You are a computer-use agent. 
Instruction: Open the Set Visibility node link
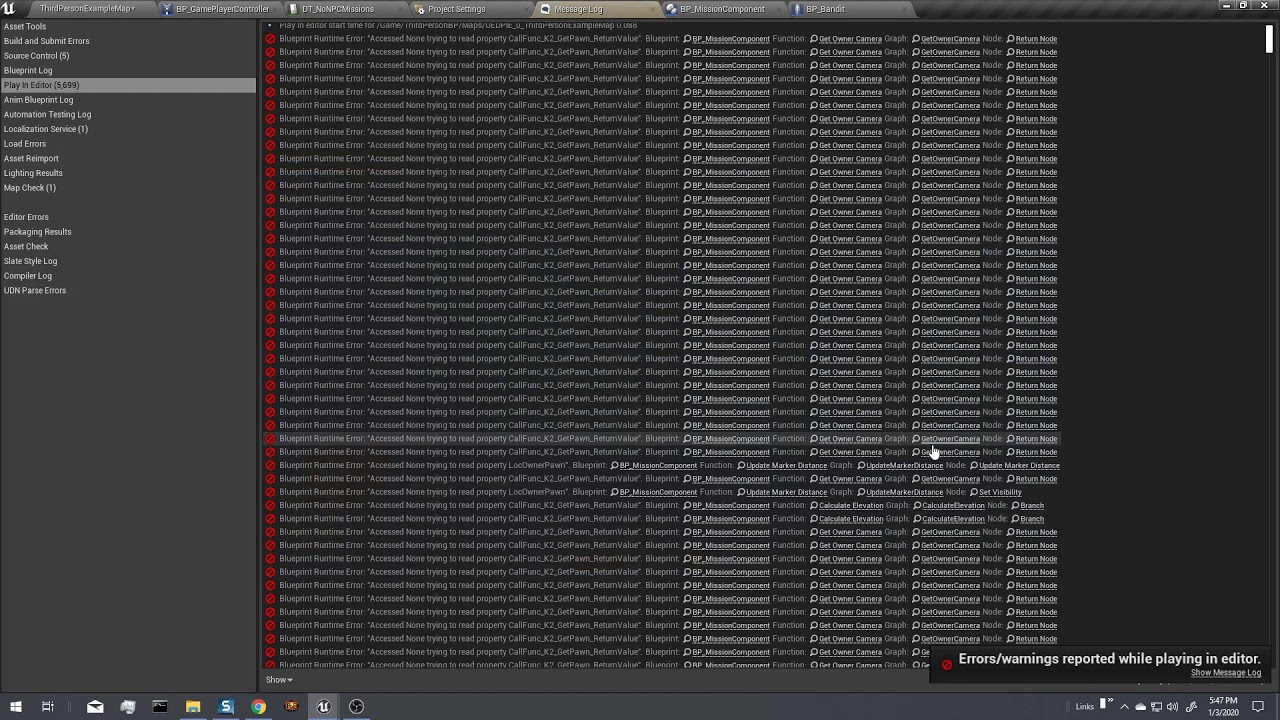pos(1000,492)
